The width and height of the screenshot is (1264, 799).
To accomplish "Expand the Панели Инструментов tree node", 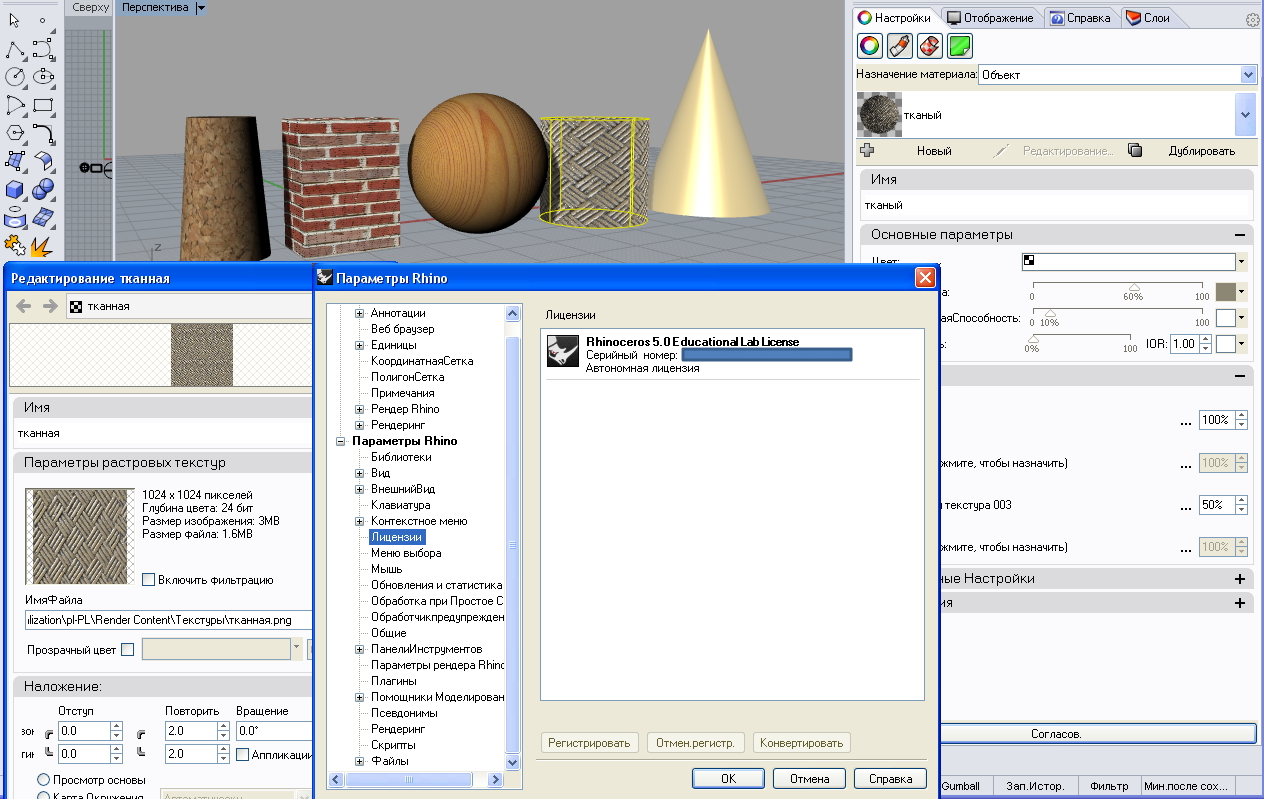I will 360,649.
